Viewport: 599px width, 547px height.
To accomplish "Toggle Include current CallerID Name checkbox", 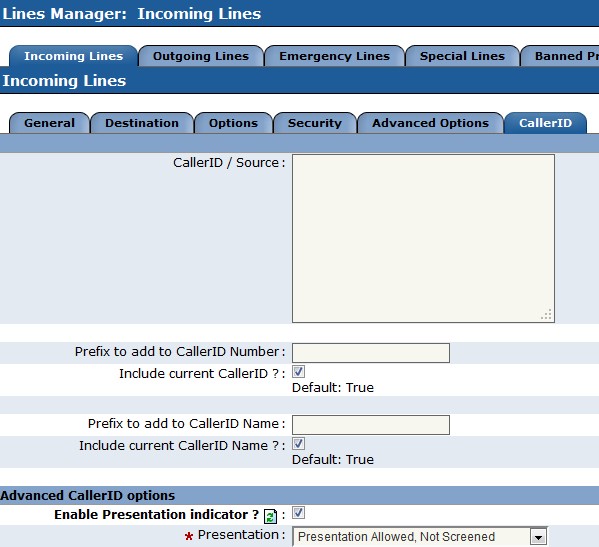I will [x=298, y=444].
